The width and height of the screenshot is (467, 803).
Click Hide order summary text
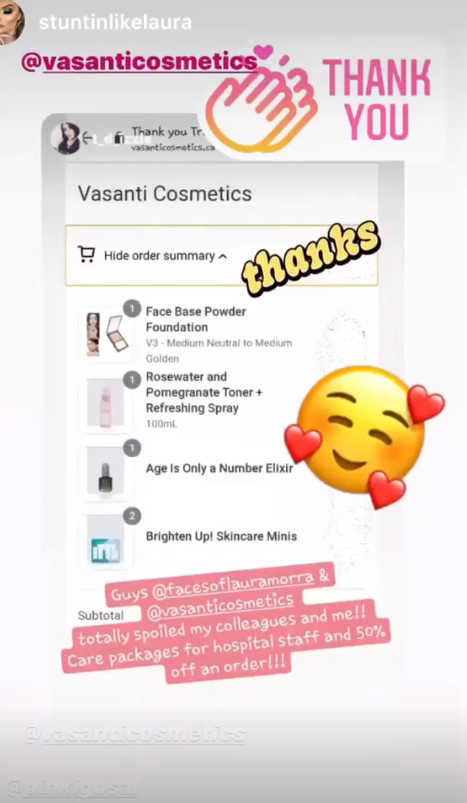159,256
